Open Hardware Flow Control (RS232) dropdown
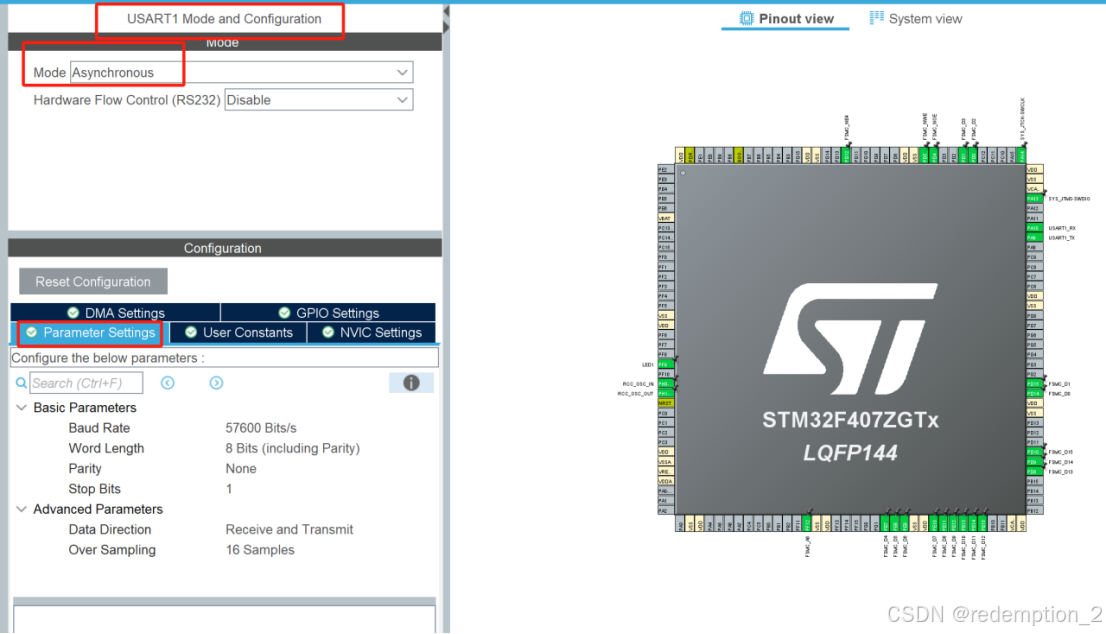The image size is (1106, 634). (x=319, y=100)
